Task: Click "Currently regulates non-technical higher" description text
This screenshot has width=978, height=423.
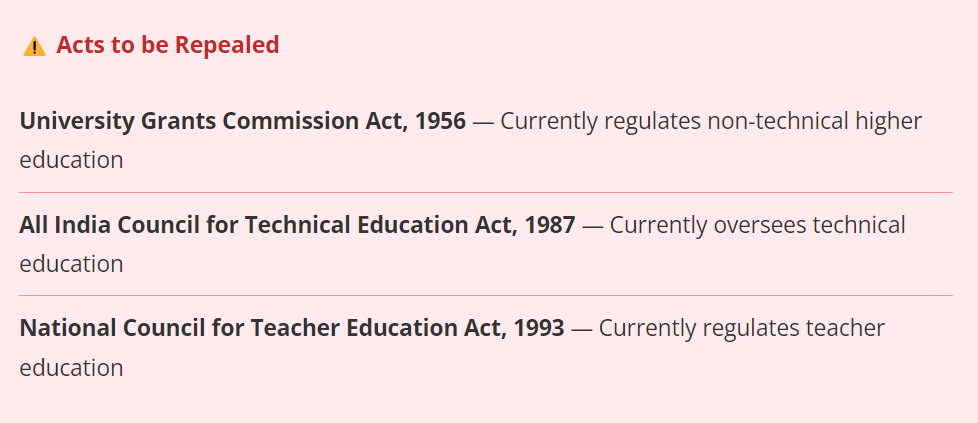Action: tap(710, 122)
